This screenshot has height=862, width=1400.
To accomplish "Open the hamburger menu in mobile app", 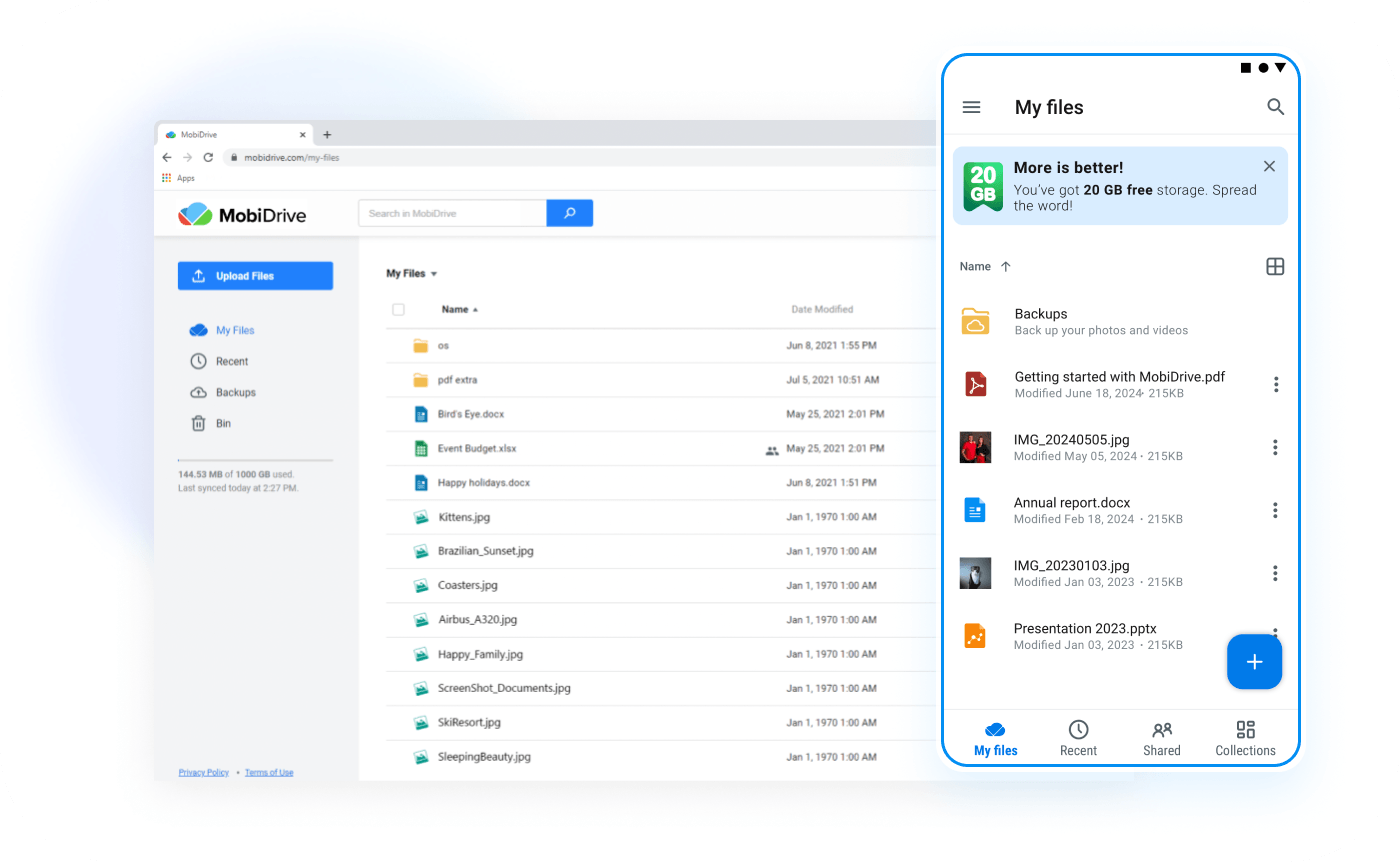I will point(971,107).
